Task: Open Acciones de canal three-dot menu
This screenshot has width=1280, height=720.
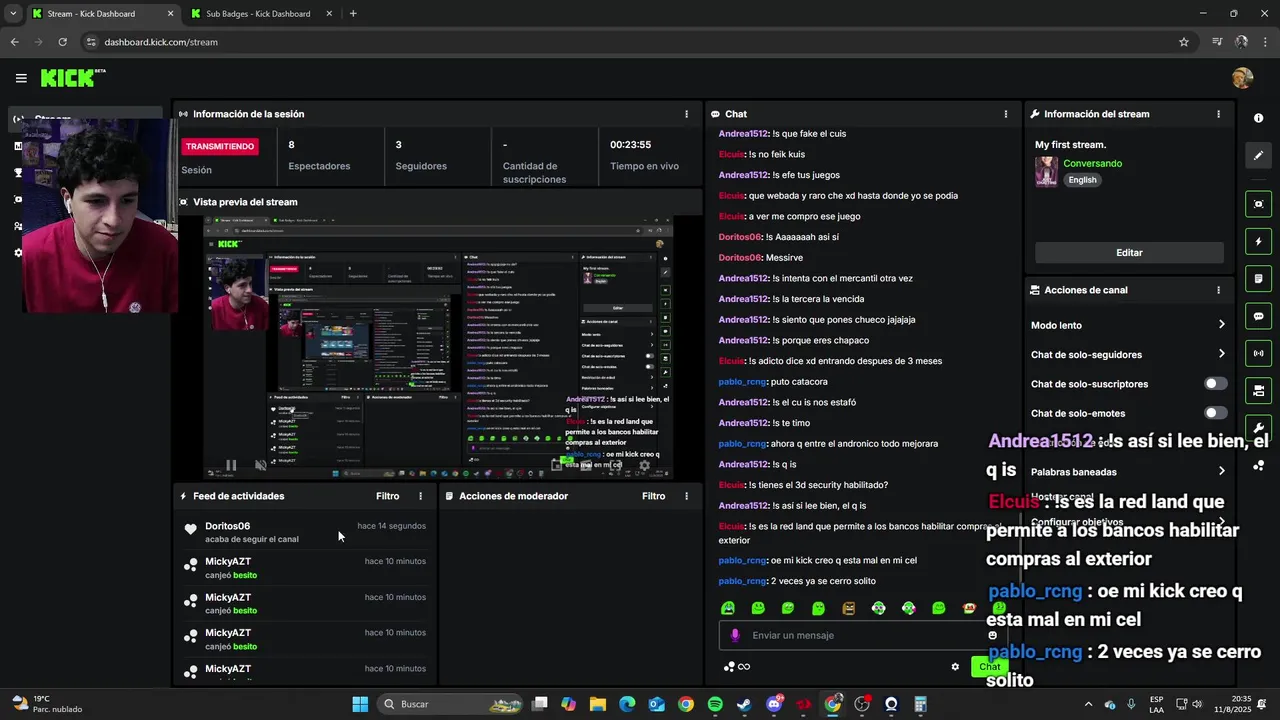Action: point(1218,290)
